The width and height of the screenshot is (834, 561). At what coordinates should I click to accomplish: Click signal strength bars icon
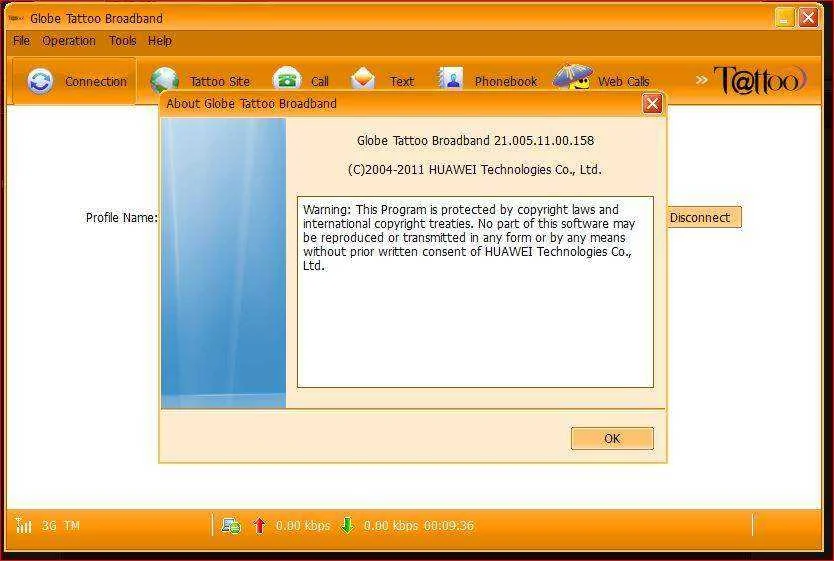(x=23, y=525)
